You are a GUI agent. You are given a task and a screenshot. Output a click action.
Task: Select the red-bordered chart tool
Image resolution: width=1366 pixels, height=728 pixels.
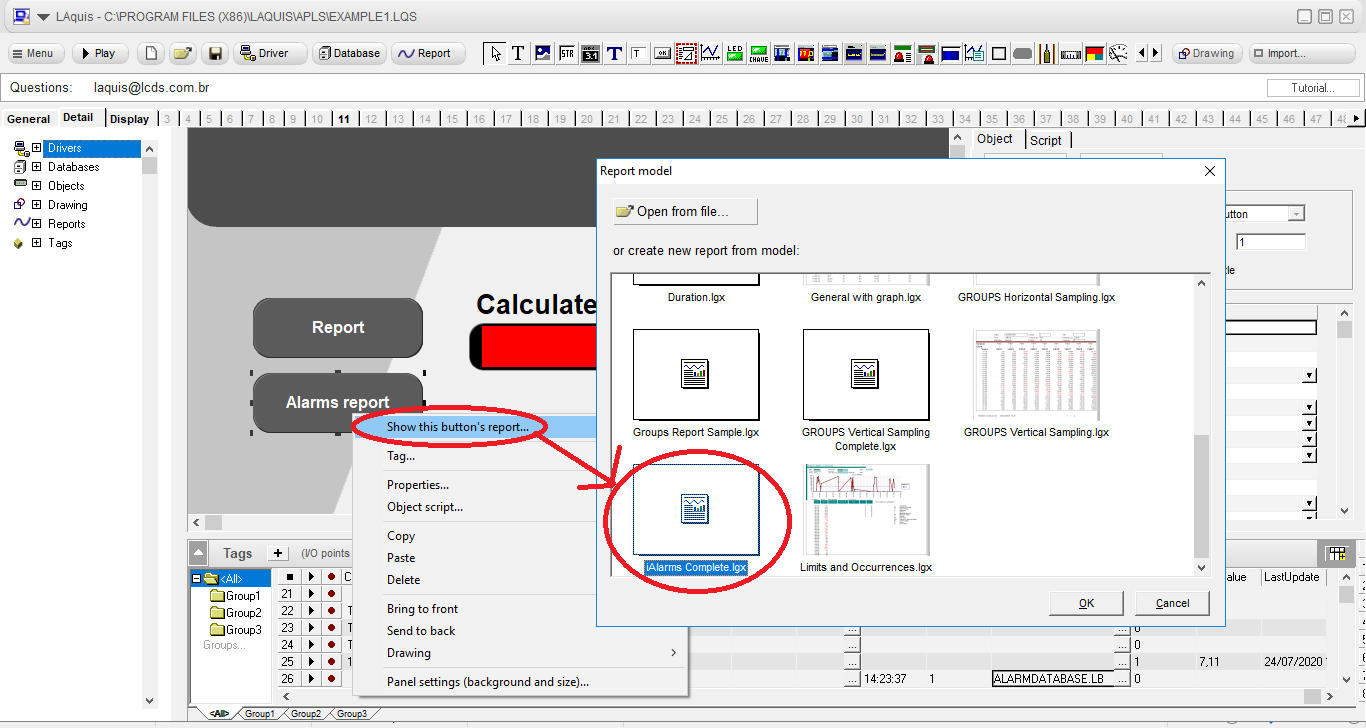[686, 53]
